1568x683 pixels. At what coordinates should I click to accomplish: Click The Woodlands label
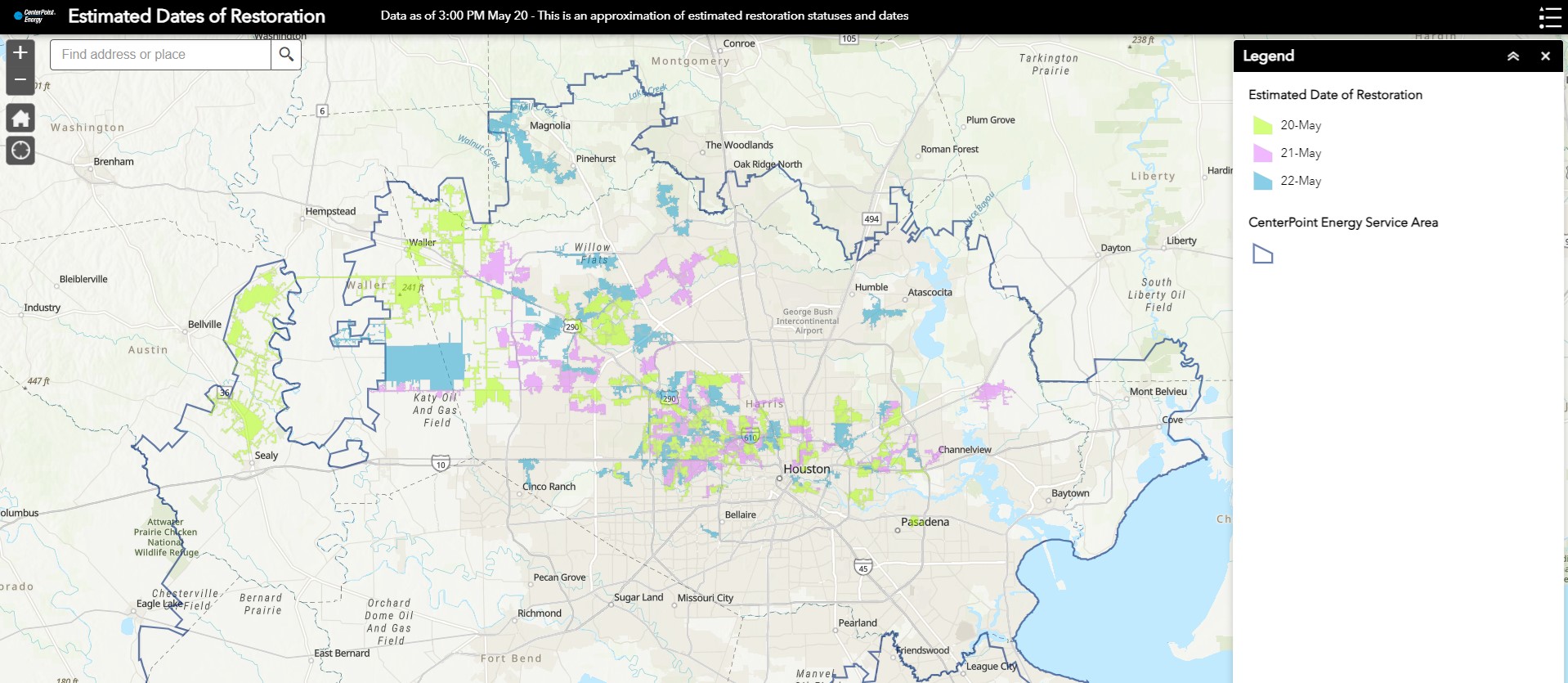tap(739, 145)
